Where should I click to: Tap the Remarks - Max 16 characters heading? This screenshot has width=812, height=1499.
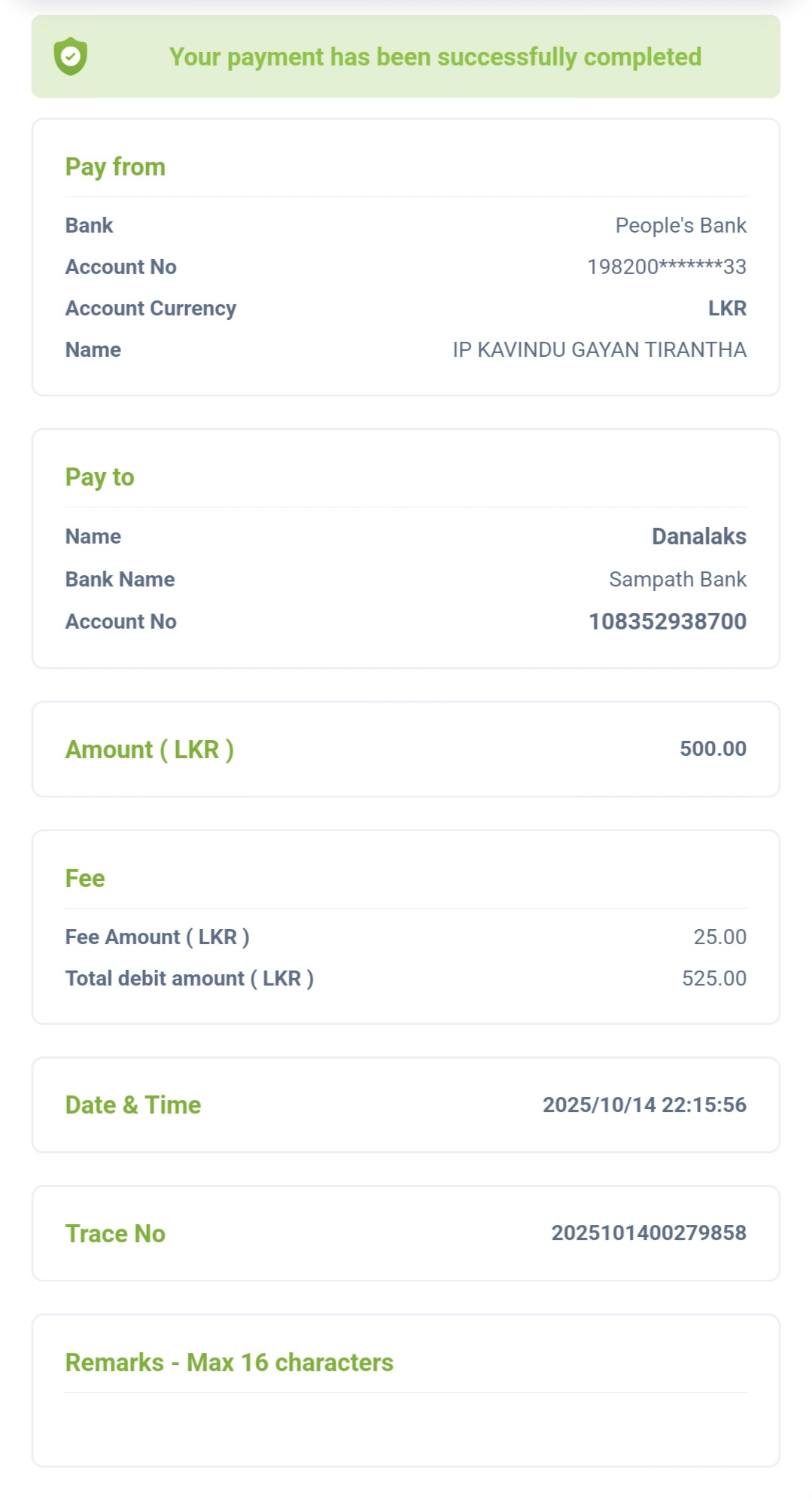229,1363
